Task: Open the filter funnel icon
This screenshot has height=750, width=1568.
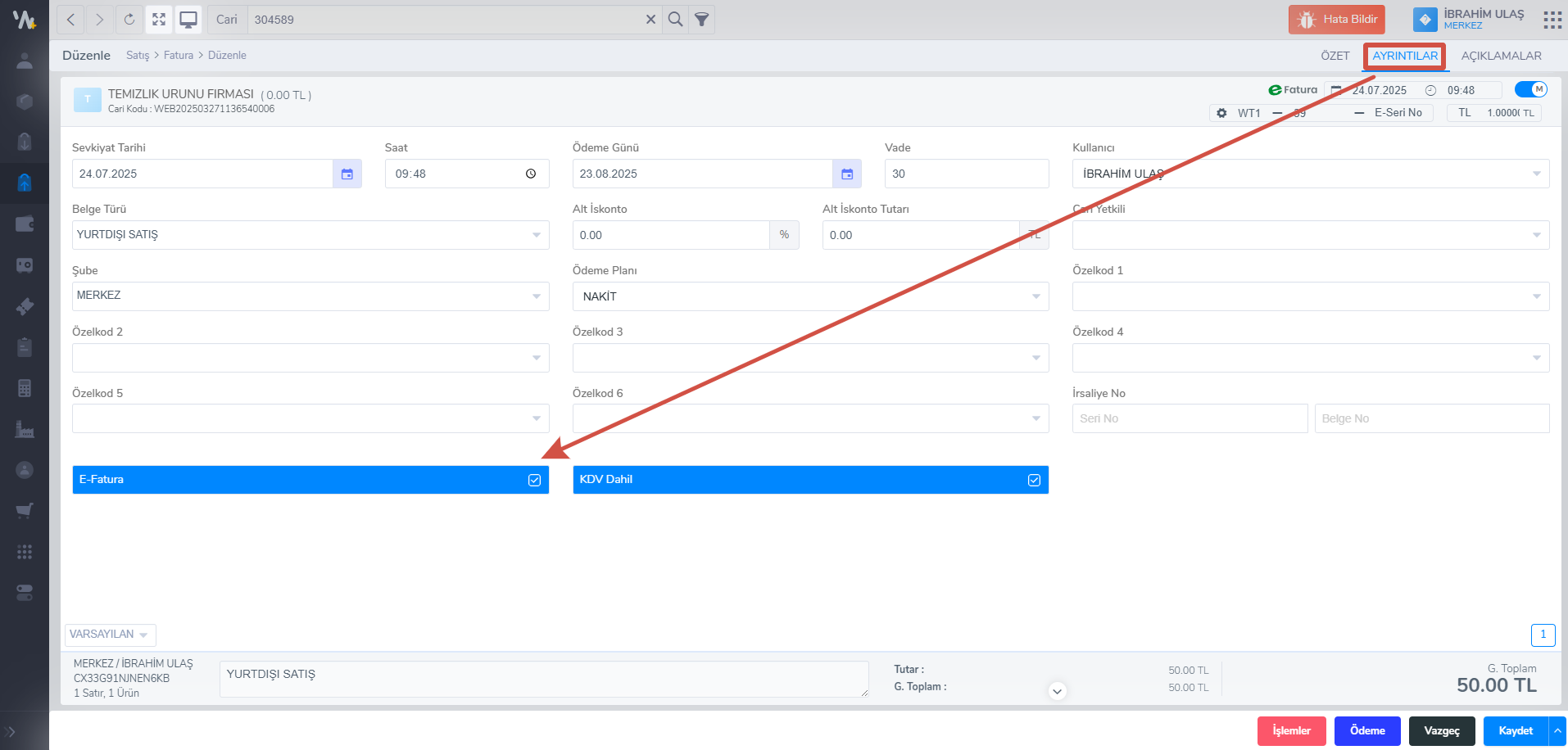Action: [702, 20]
